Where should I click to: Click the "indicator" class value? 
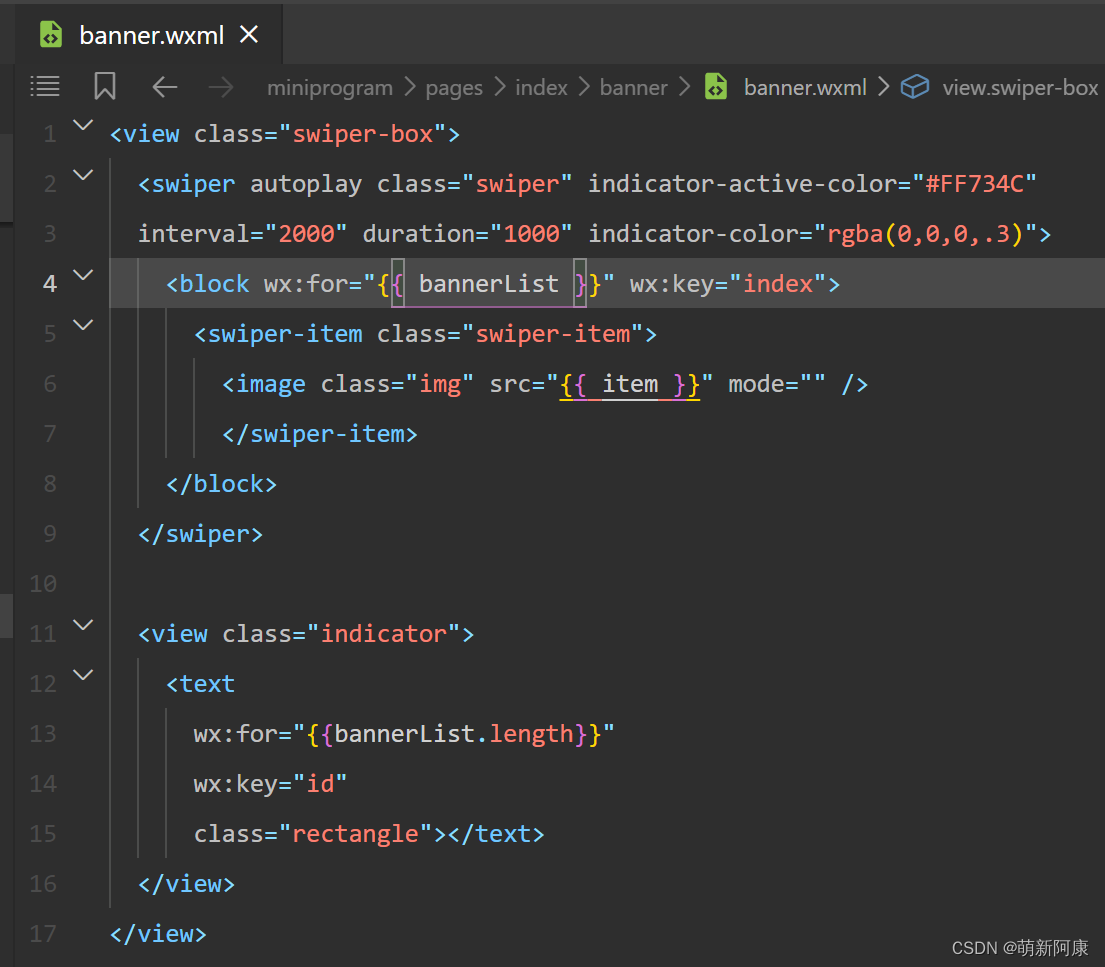(x=383, y=634)
